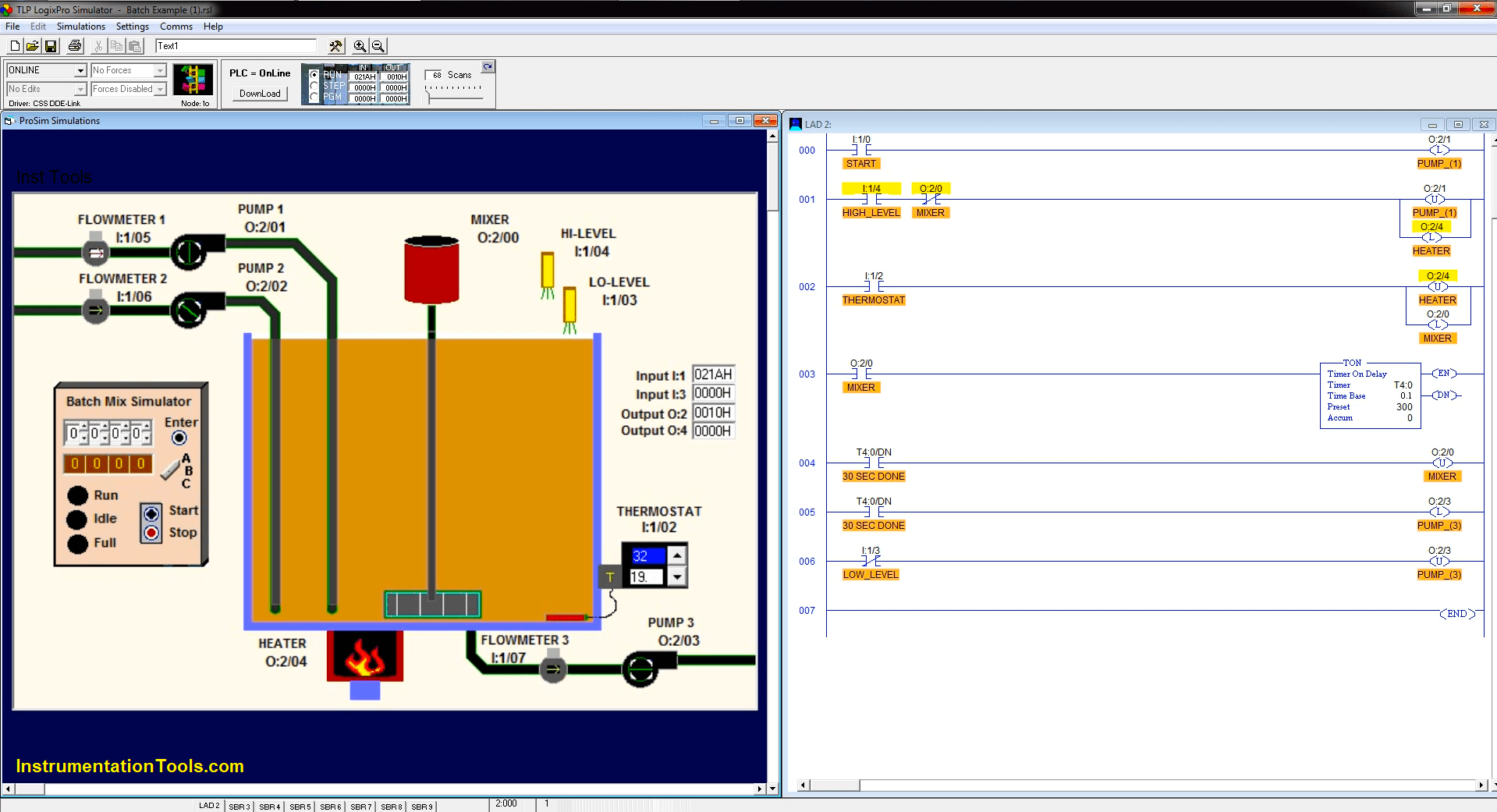Image resolution: width=1497 pixels, height=812 pixels.
Task: Zoom out with the magnifier-minus icon
Action: [x=378, y=45]
